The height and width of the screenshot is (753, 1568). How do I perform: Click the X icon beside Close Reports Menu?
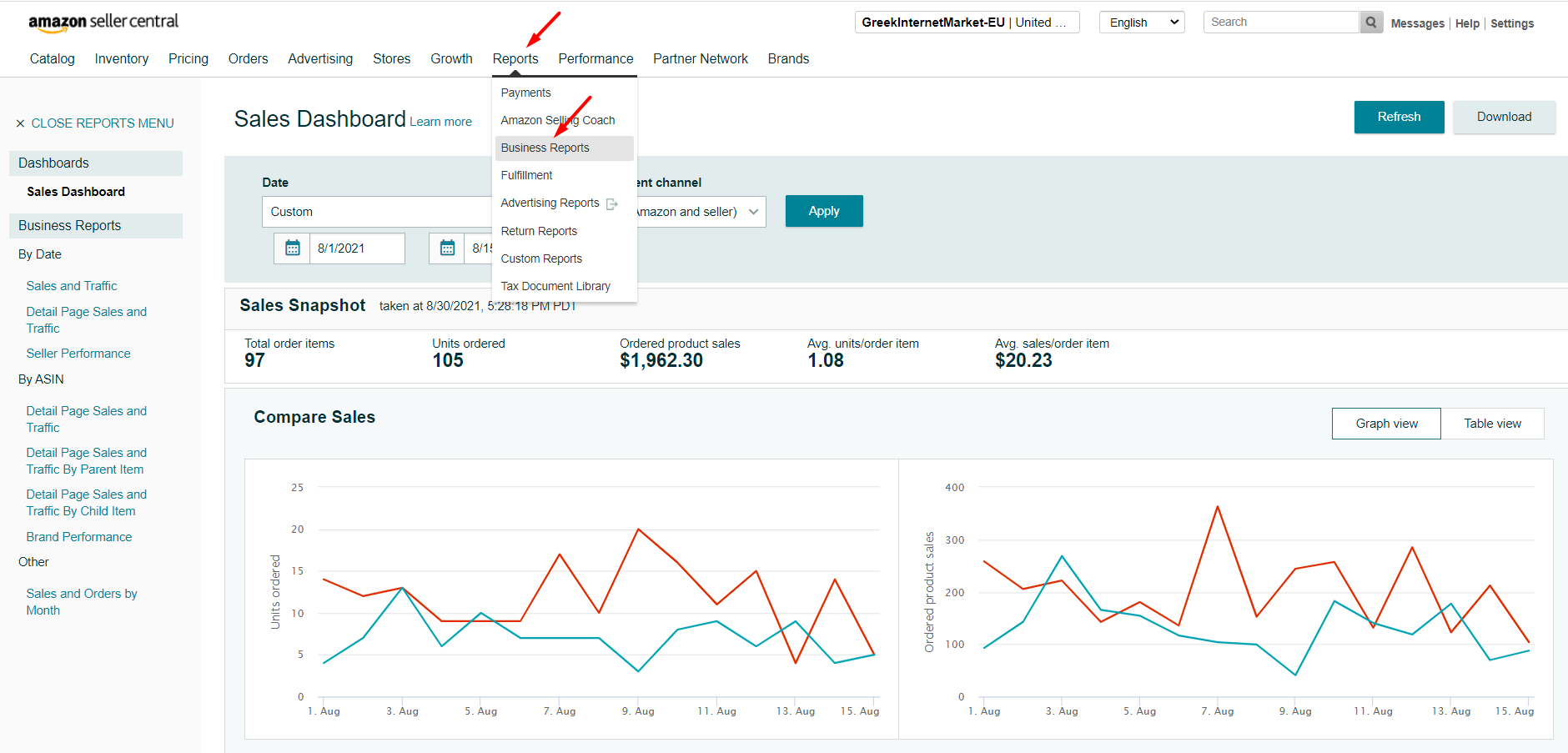pos(20,123)
